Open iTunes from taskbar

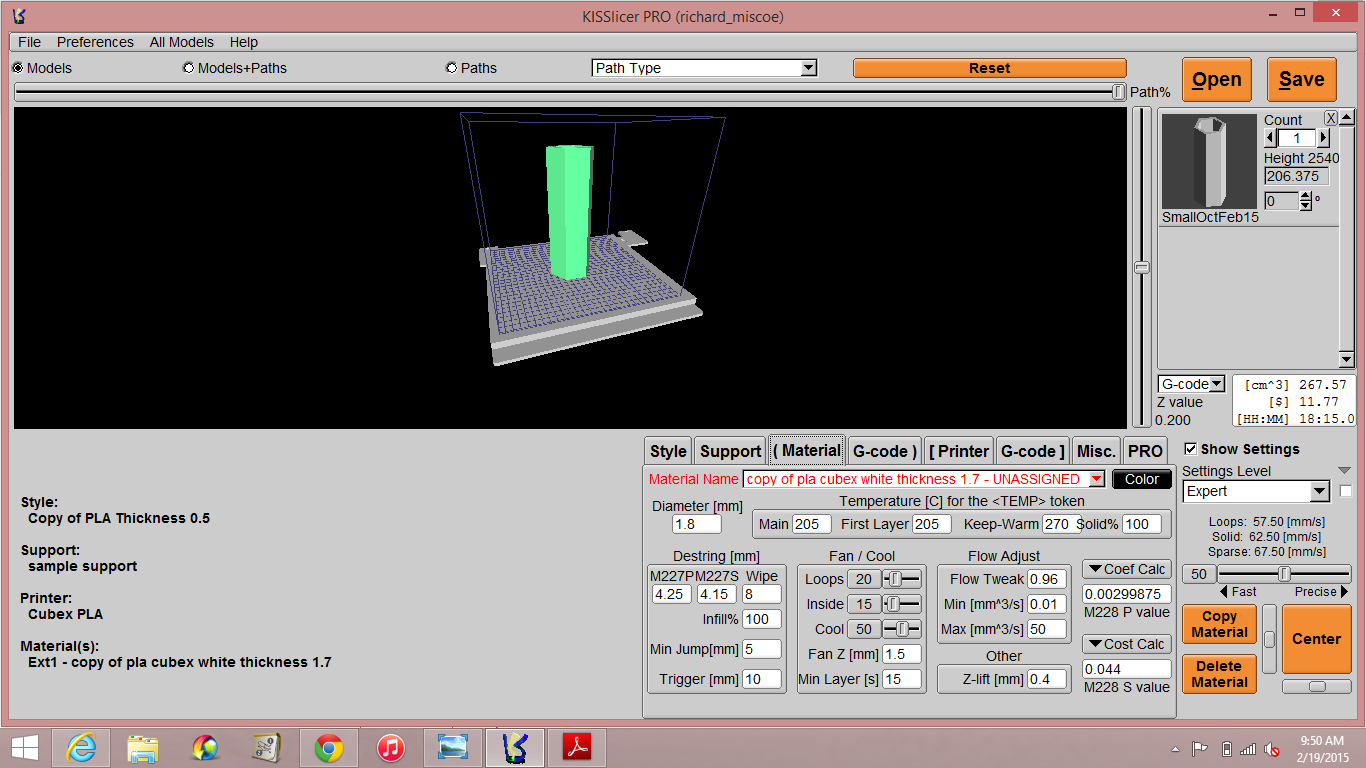click(390, 748)
